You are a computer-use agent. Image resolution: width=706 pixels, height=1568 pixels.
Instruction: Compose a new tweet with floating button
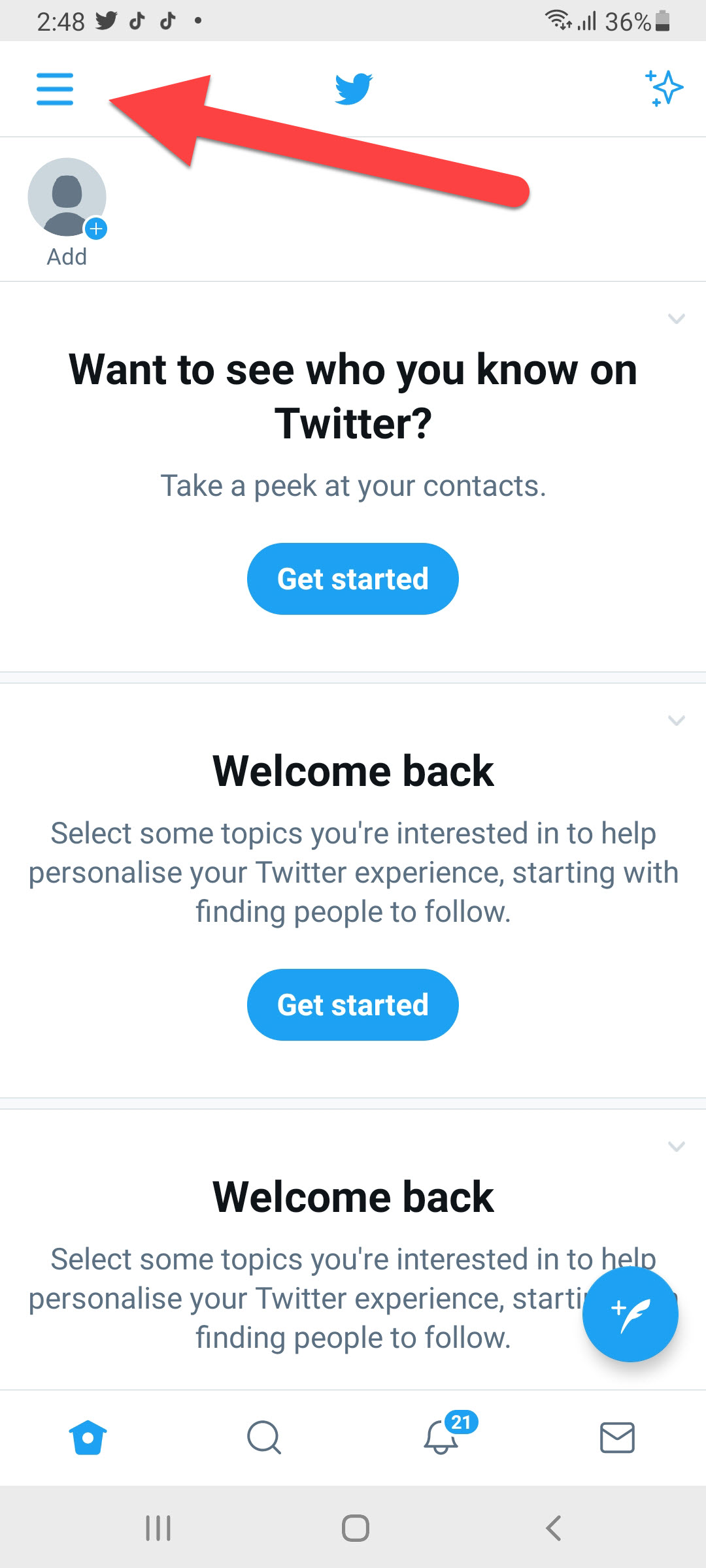point(630,1314)
